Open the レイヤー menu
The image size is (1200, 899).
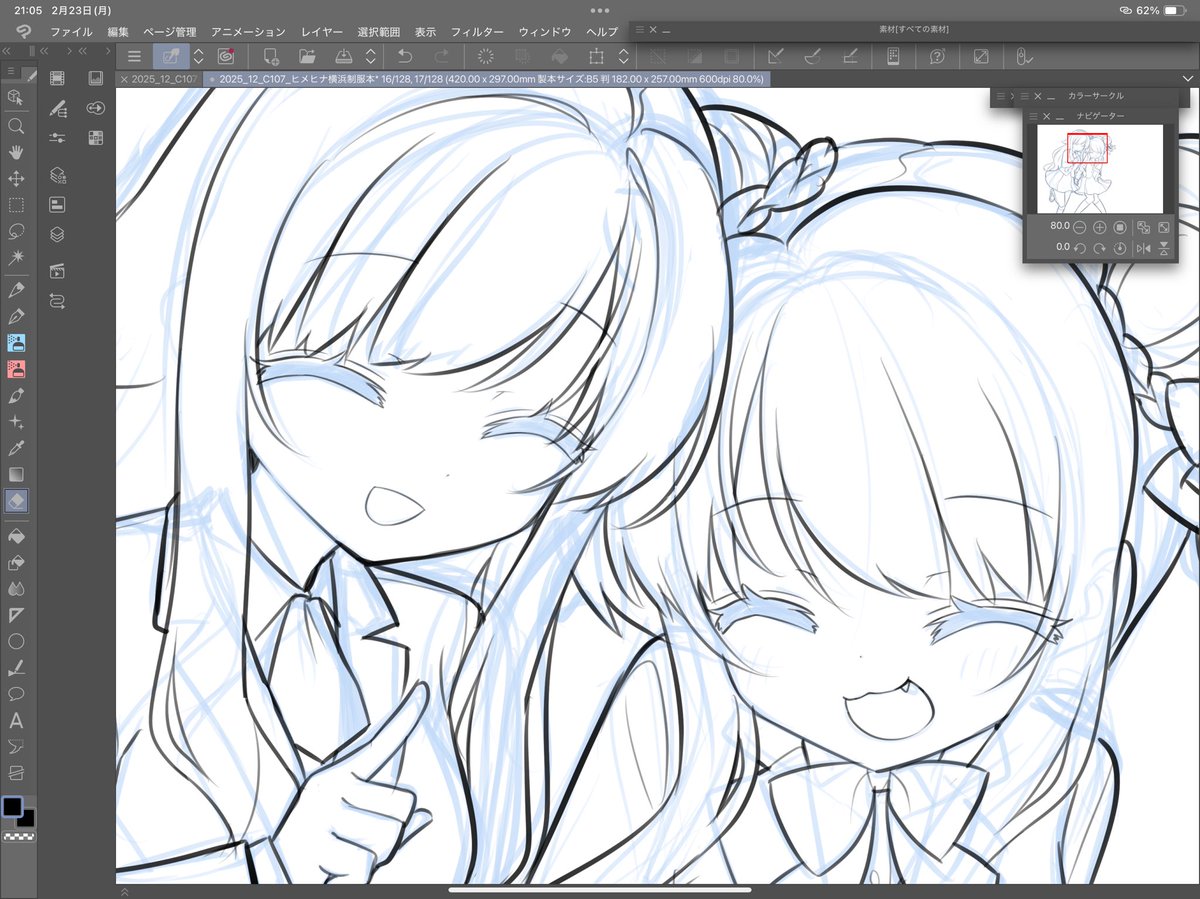[x=321, y=31]
